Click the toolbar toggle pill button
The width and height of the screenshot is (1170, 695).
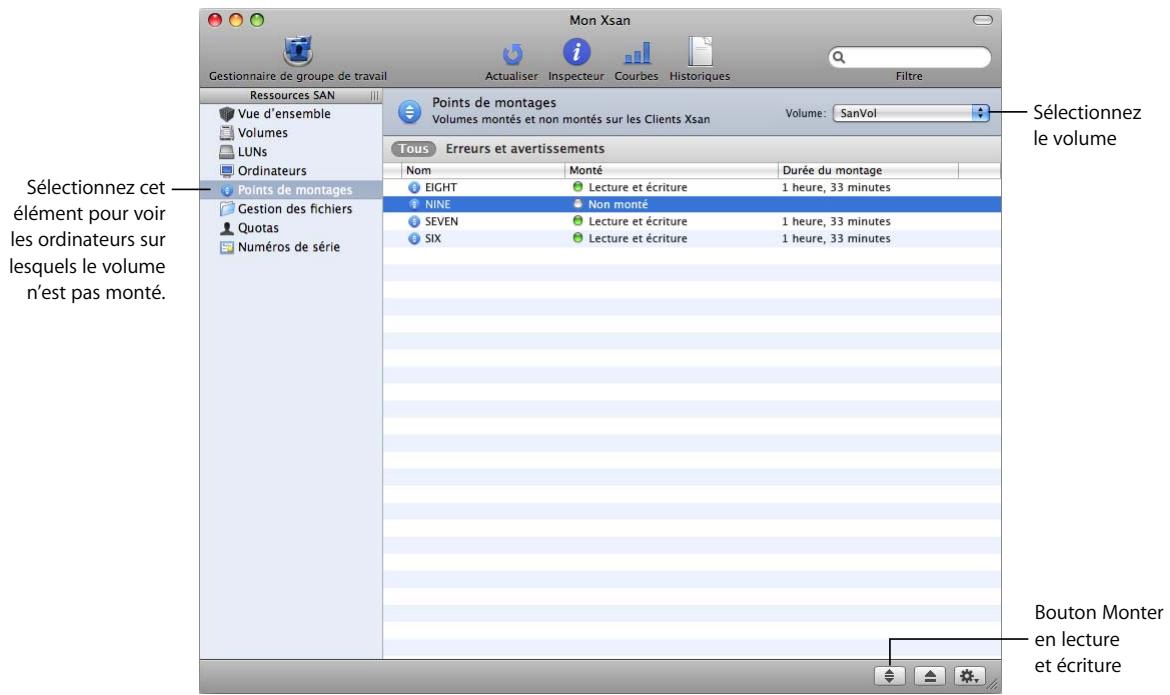coord(983,20)
